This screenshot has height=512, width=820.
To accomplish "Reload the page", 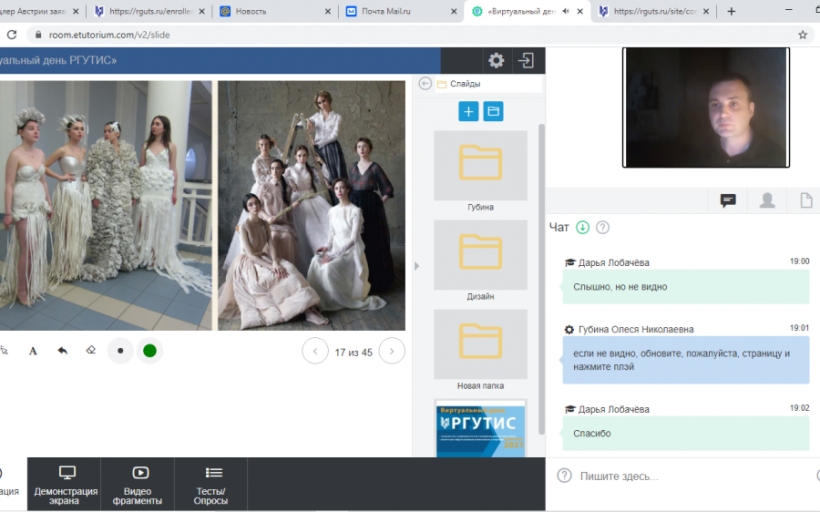I will pos(12,35).
